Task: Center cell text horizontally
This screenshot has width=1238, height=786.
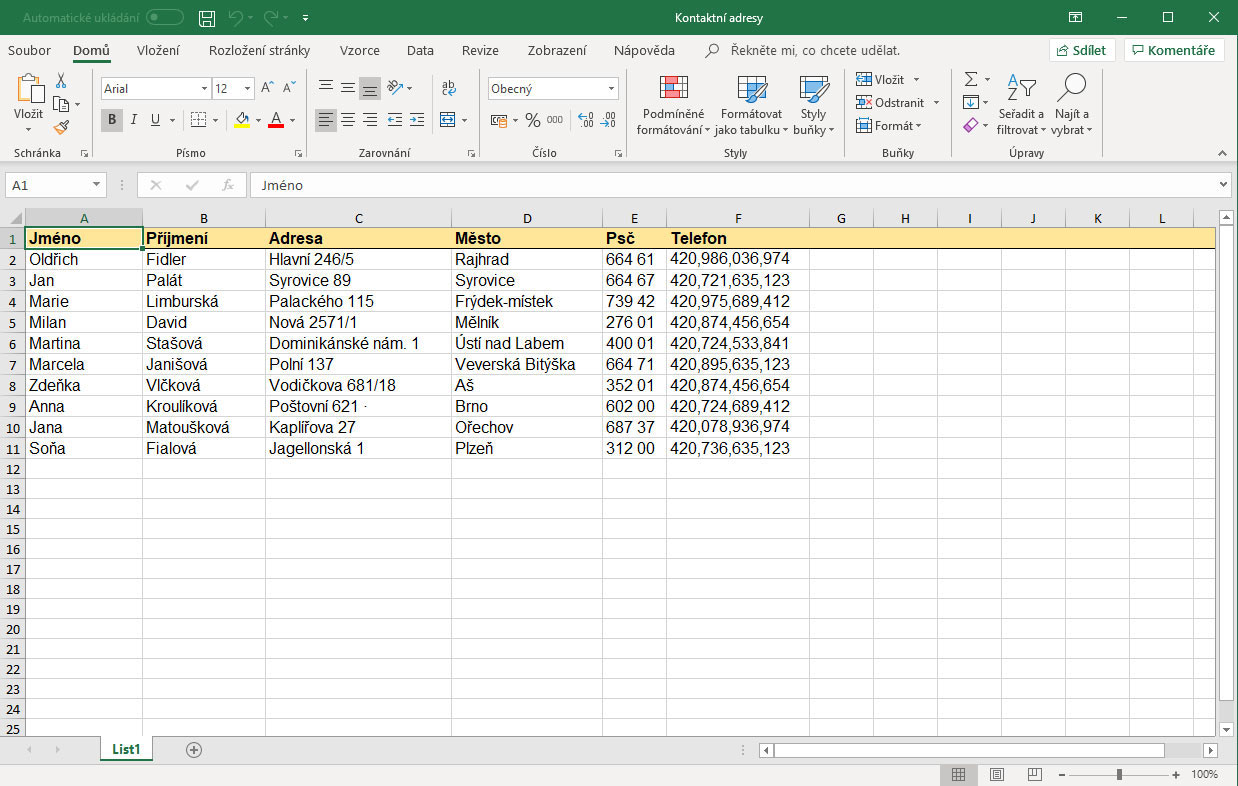Action: click(348, 120)
